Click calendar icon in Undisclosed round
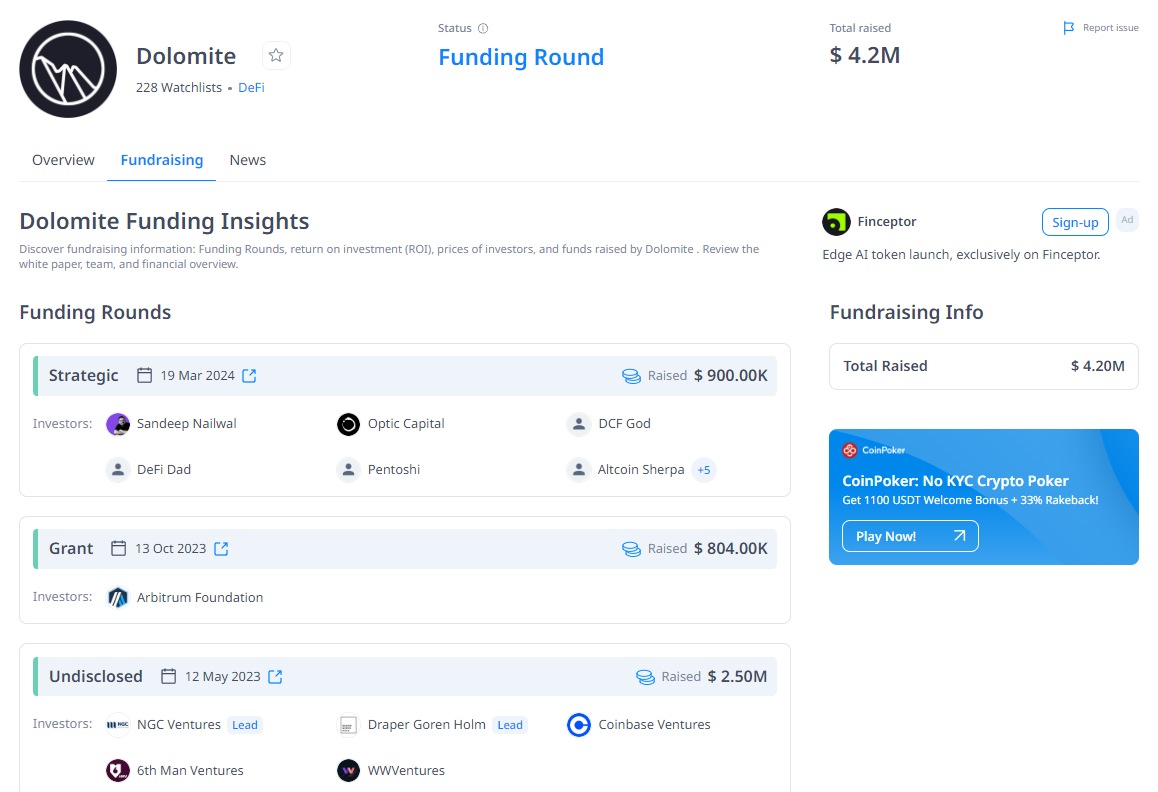1158x792 pixels. [x=168, y=676]
